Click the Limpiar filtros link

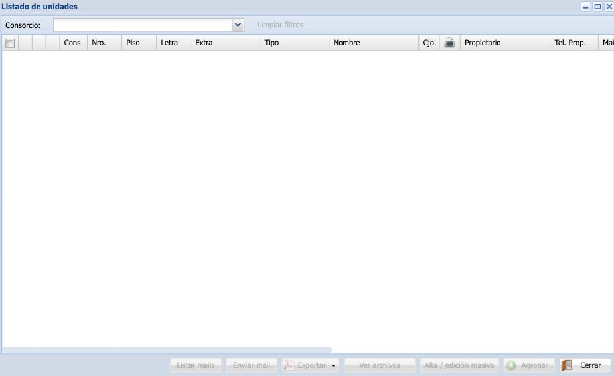pyautogui.click(x=280, y=25)
